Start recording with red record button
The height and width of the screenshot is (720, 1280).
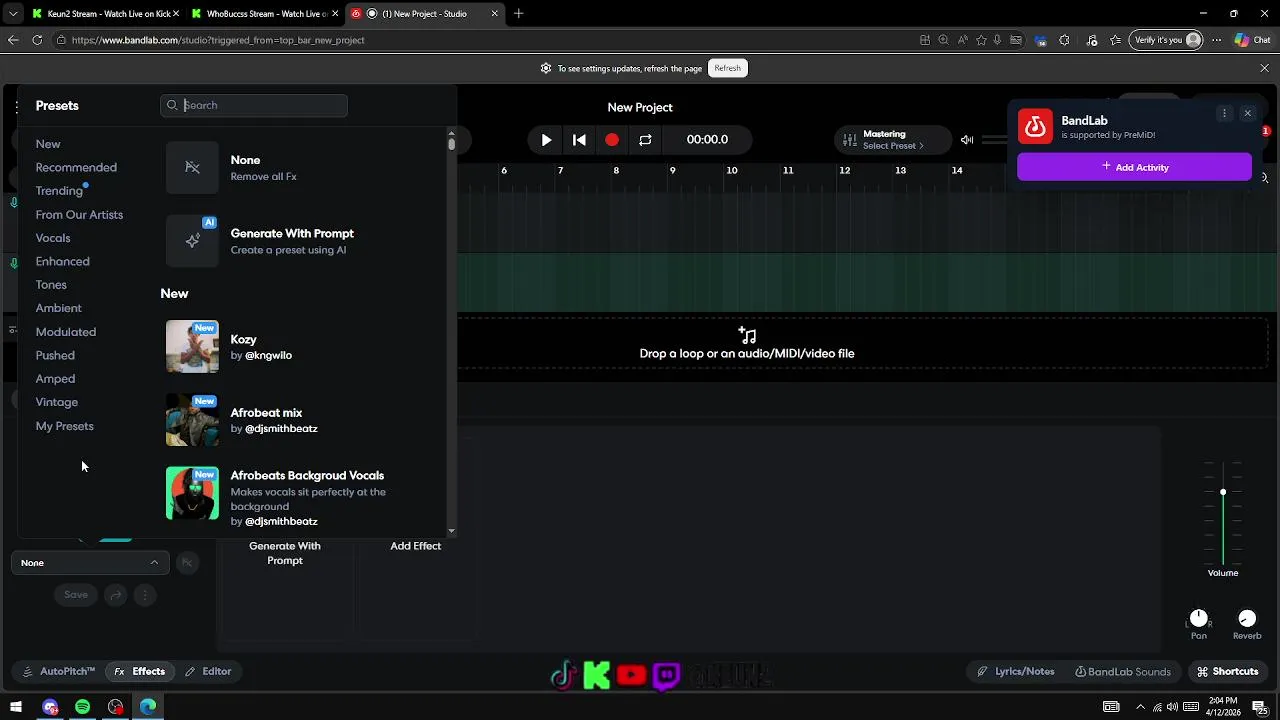tap(612, 140)
